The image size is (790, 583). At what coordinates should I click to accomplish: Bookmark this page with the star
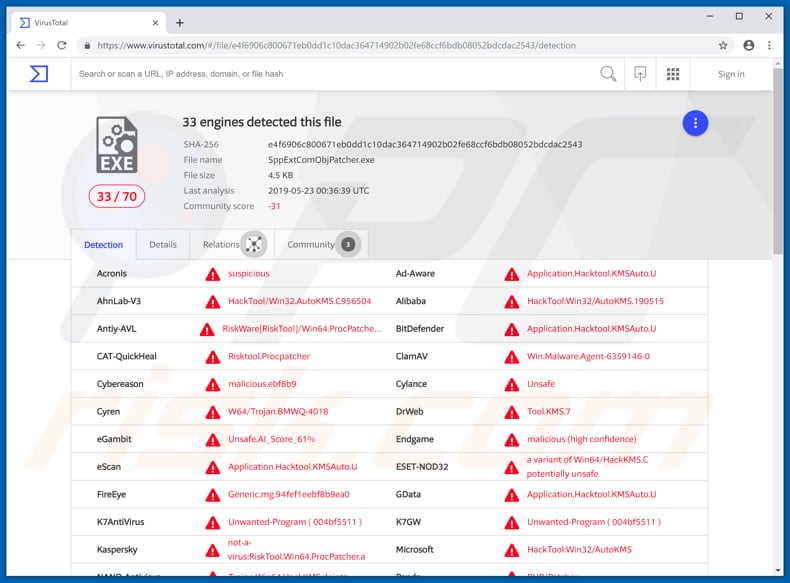tap(723, 45)
